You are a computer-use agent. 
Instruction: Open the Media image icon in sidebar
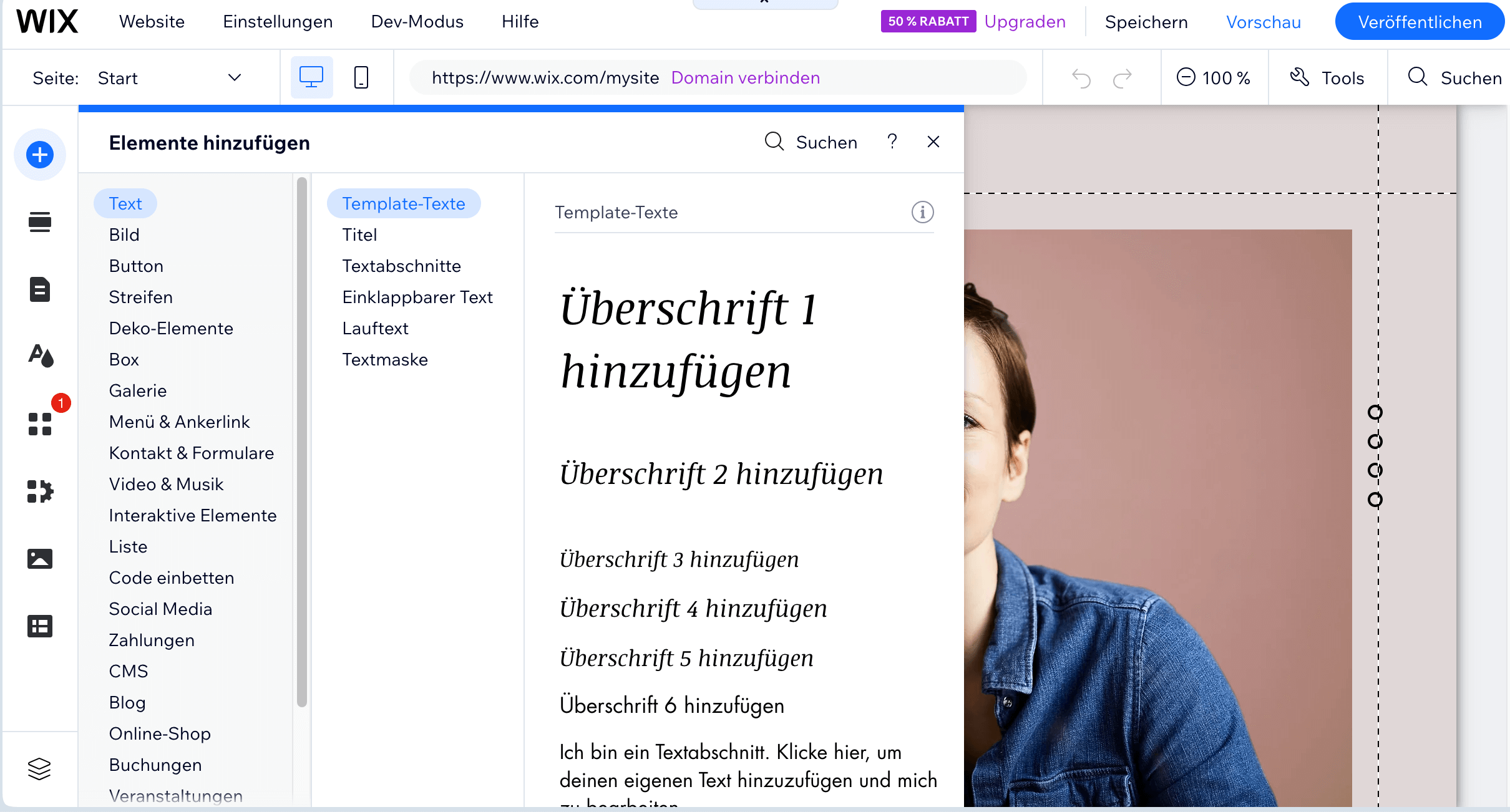(40, 559)
